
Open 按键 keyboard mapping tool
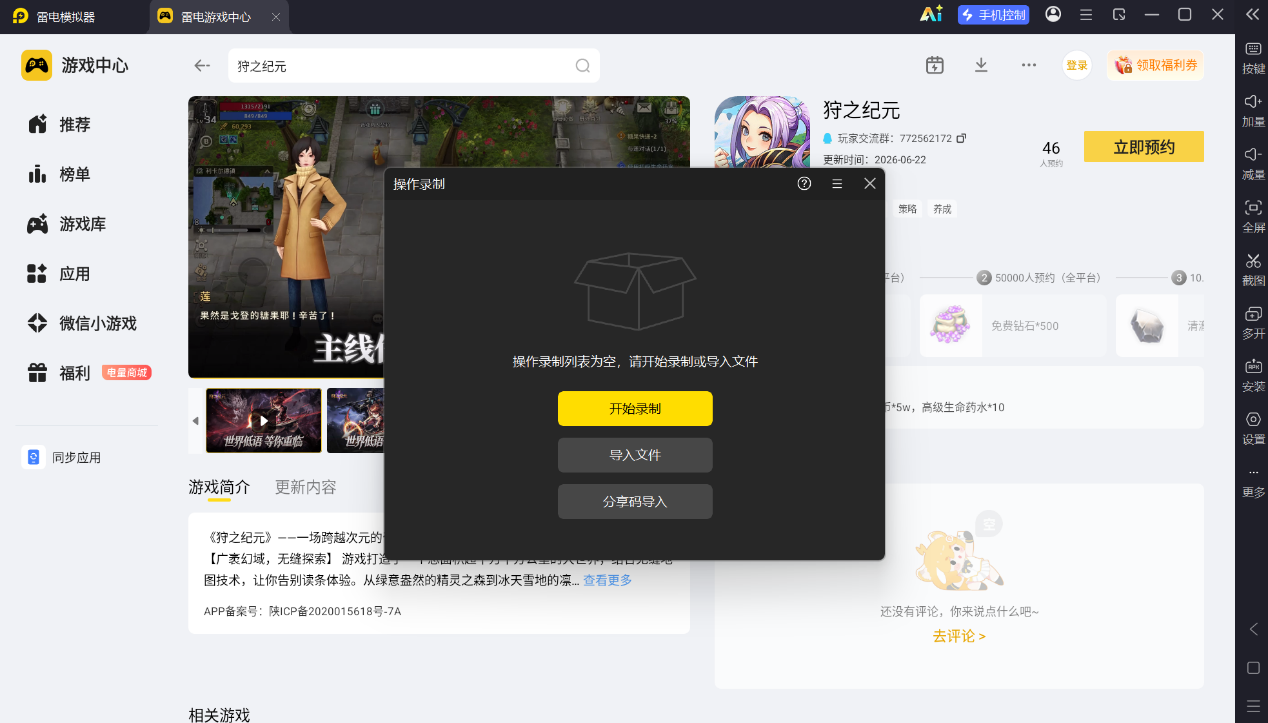click(x=1253, y=58)
